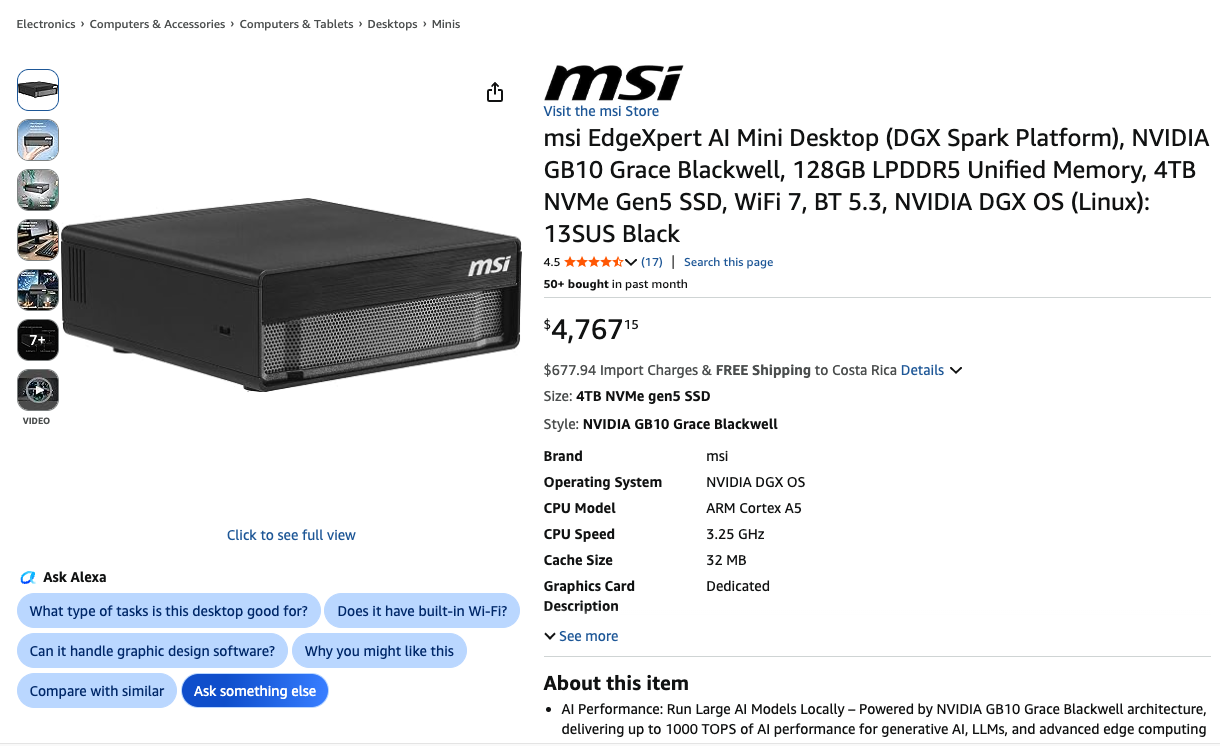Click Compare with similar chip
The image size is (1220, 746).
[97, 691]
